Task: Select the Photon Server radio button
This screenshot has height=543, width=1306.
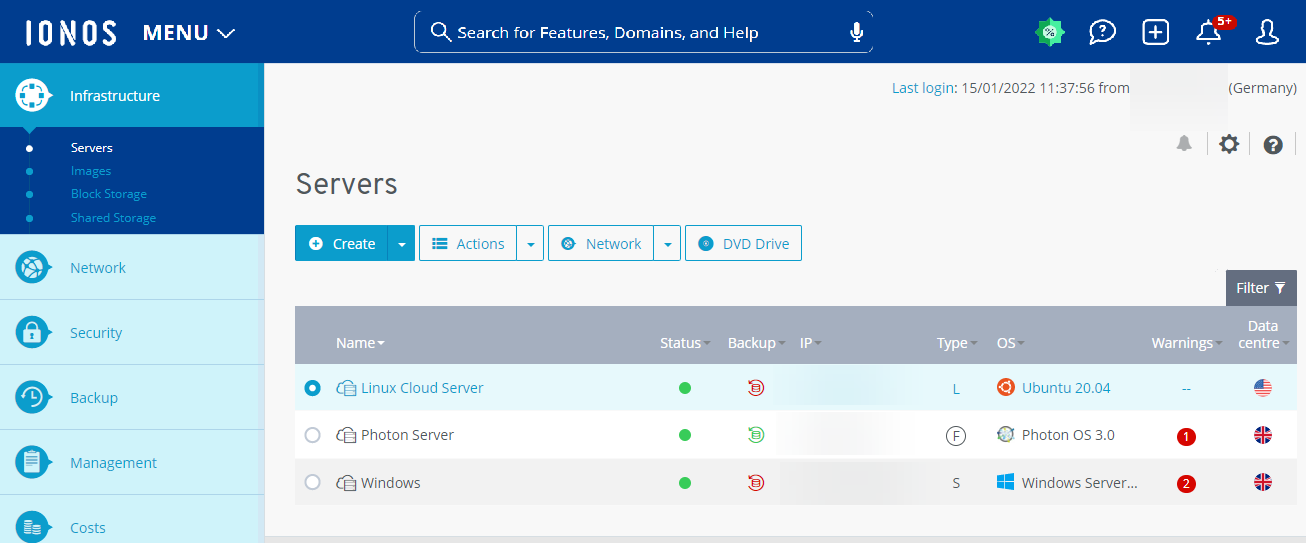Action: (313, 435)
